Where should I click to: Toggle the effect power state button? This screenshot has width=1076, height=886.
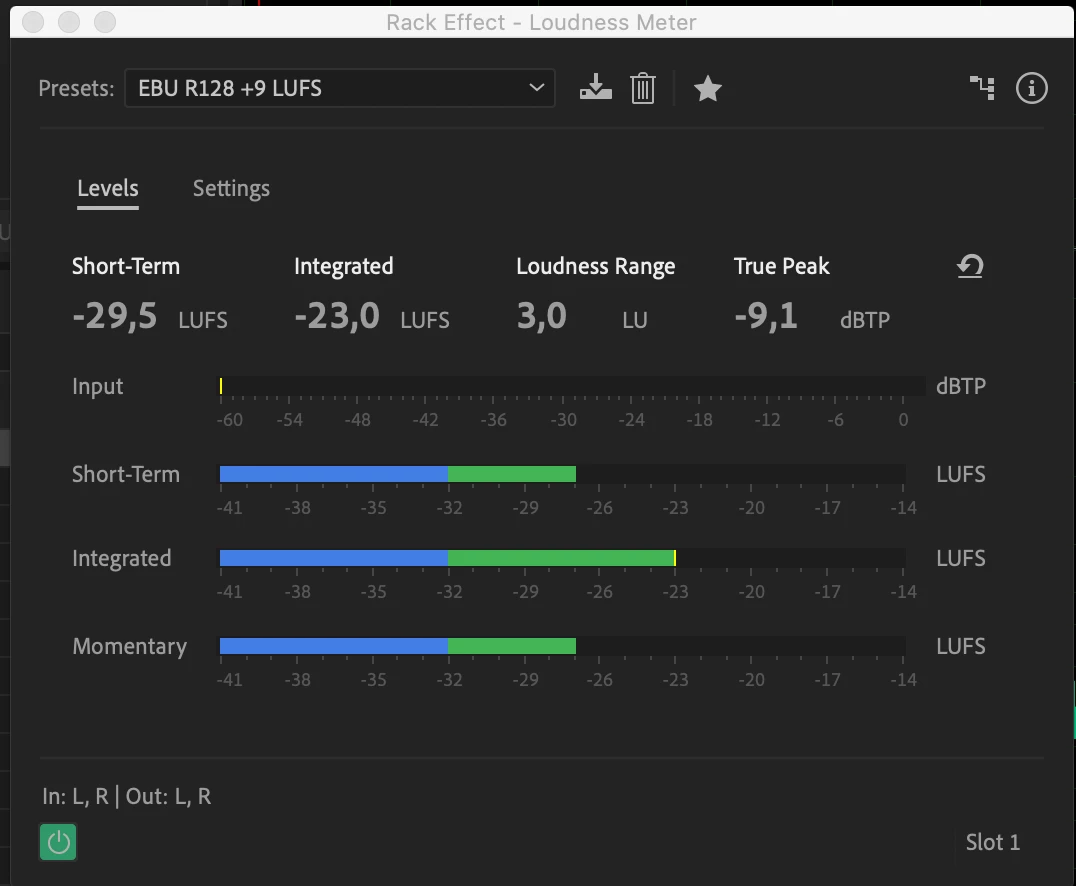(58, 842)
